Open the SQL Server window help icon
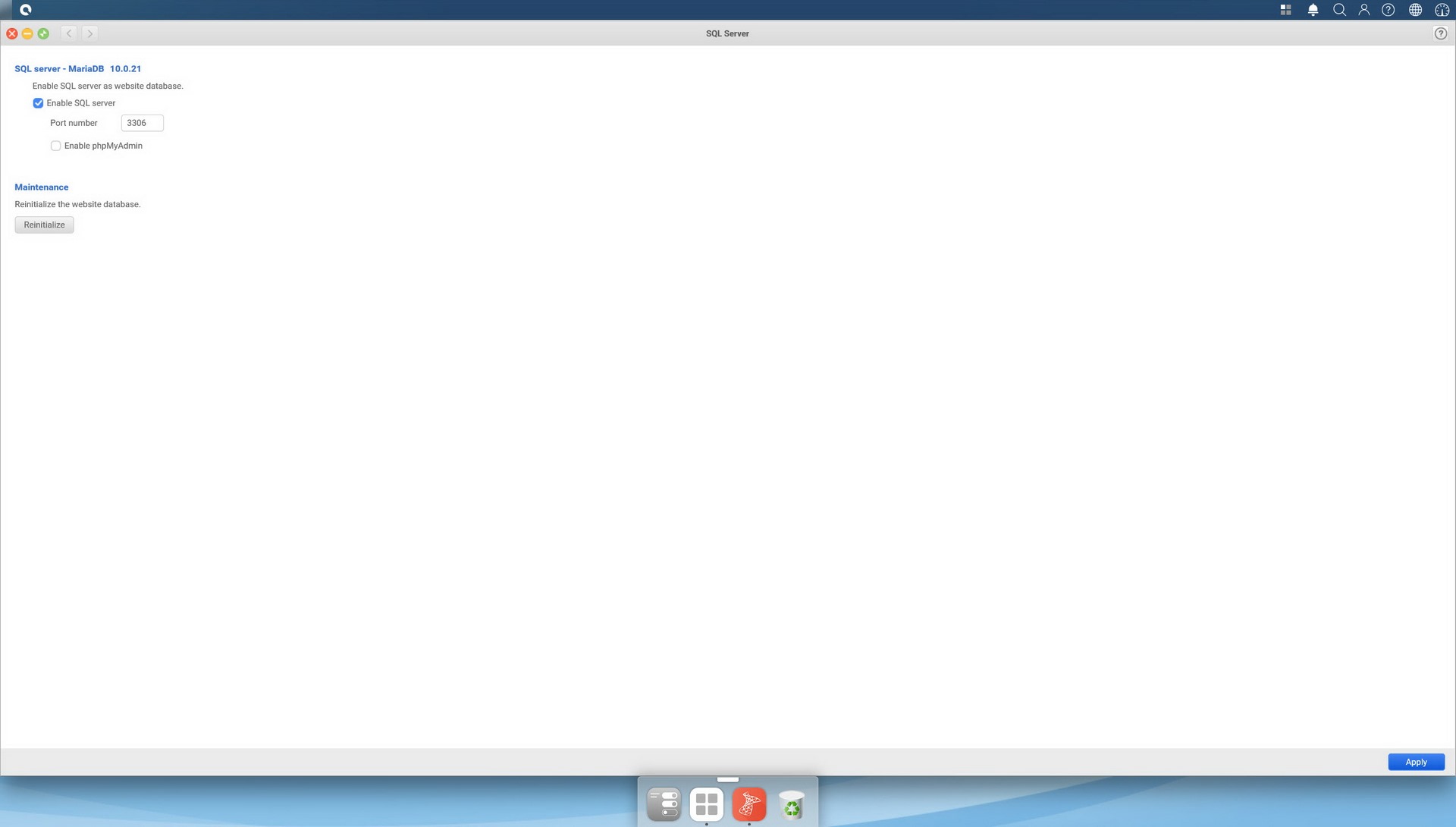 click(1440, 33)
